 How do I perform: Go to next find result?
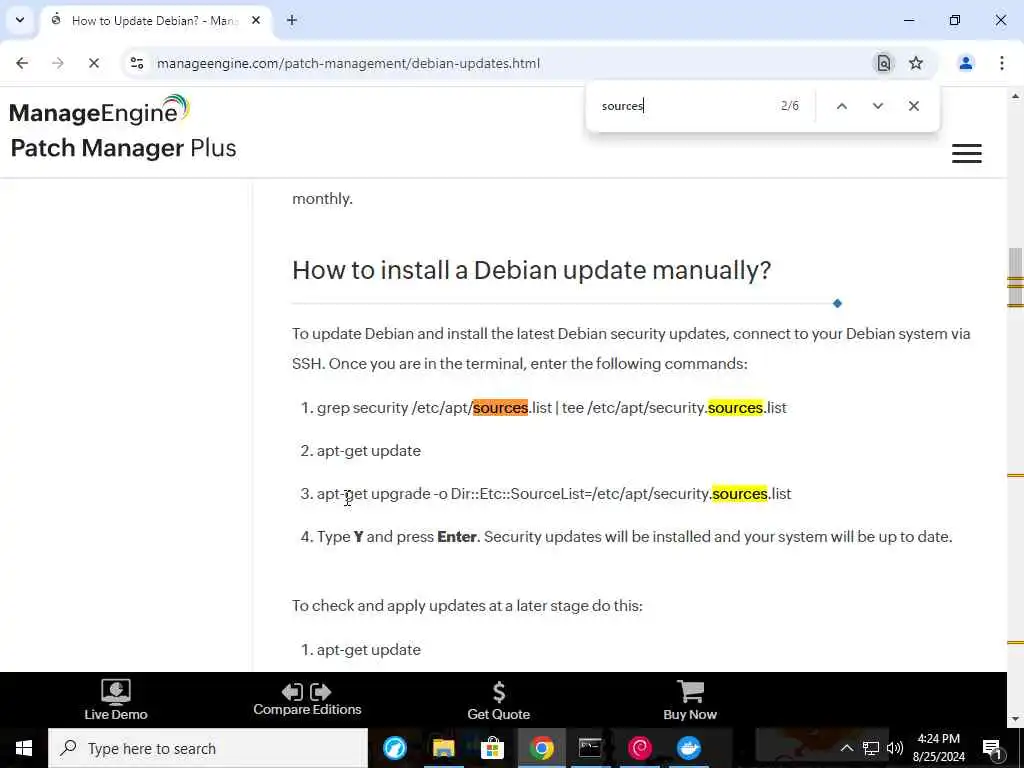coord(878,106)
